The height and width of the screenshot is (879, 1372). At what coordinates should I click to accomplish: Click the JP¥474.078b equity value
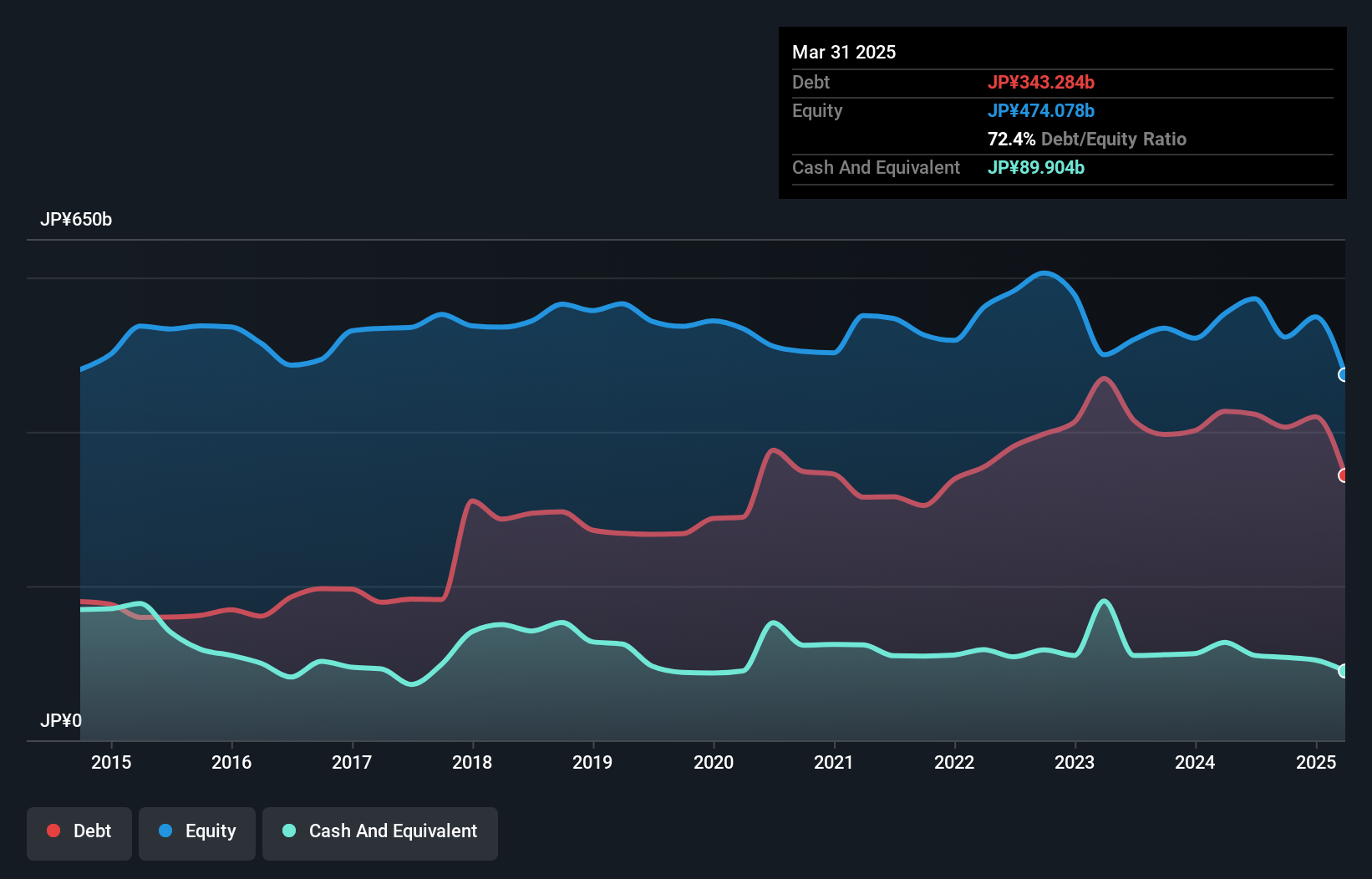click(x=1041, y=110)
